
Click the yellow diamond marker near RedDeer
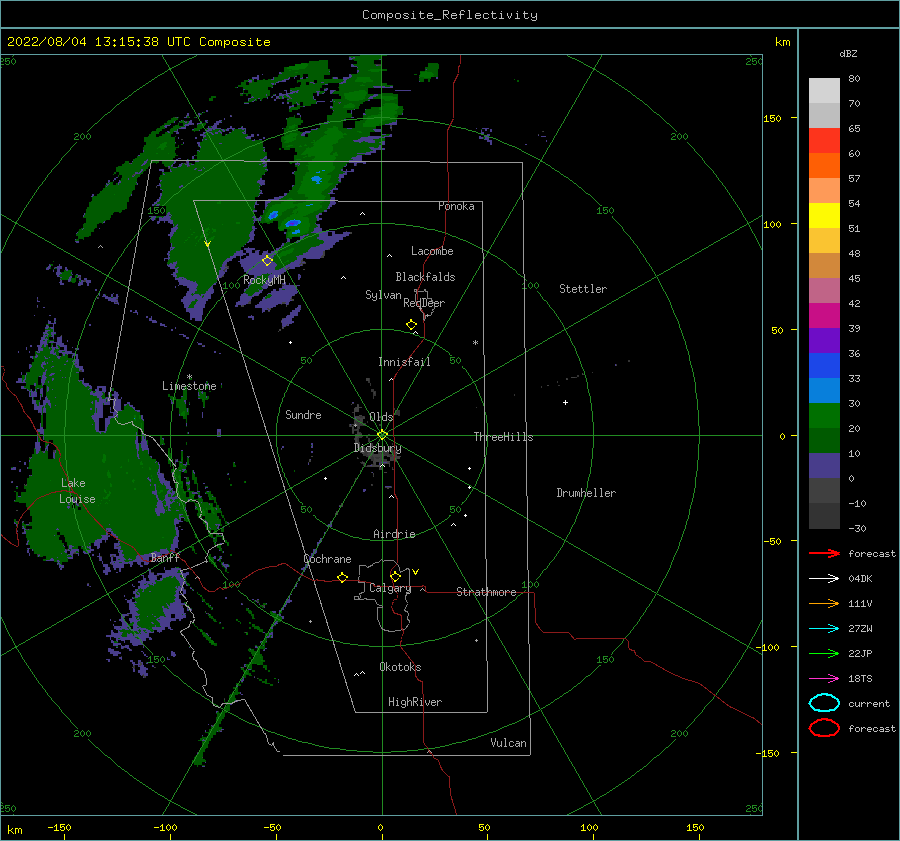coord(411,325)
